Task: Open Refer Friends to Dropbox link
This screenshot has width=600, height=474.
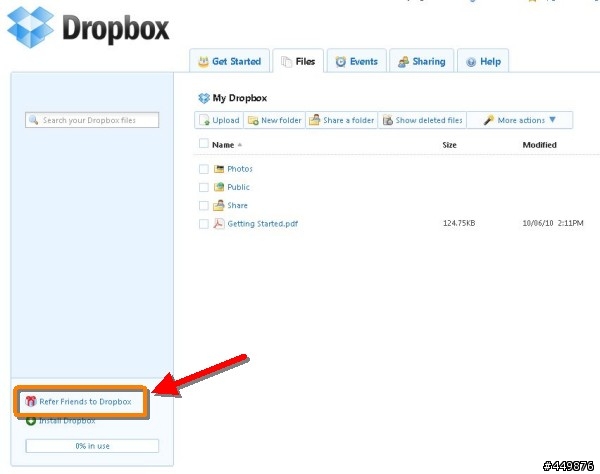Action: coord(85,402)
